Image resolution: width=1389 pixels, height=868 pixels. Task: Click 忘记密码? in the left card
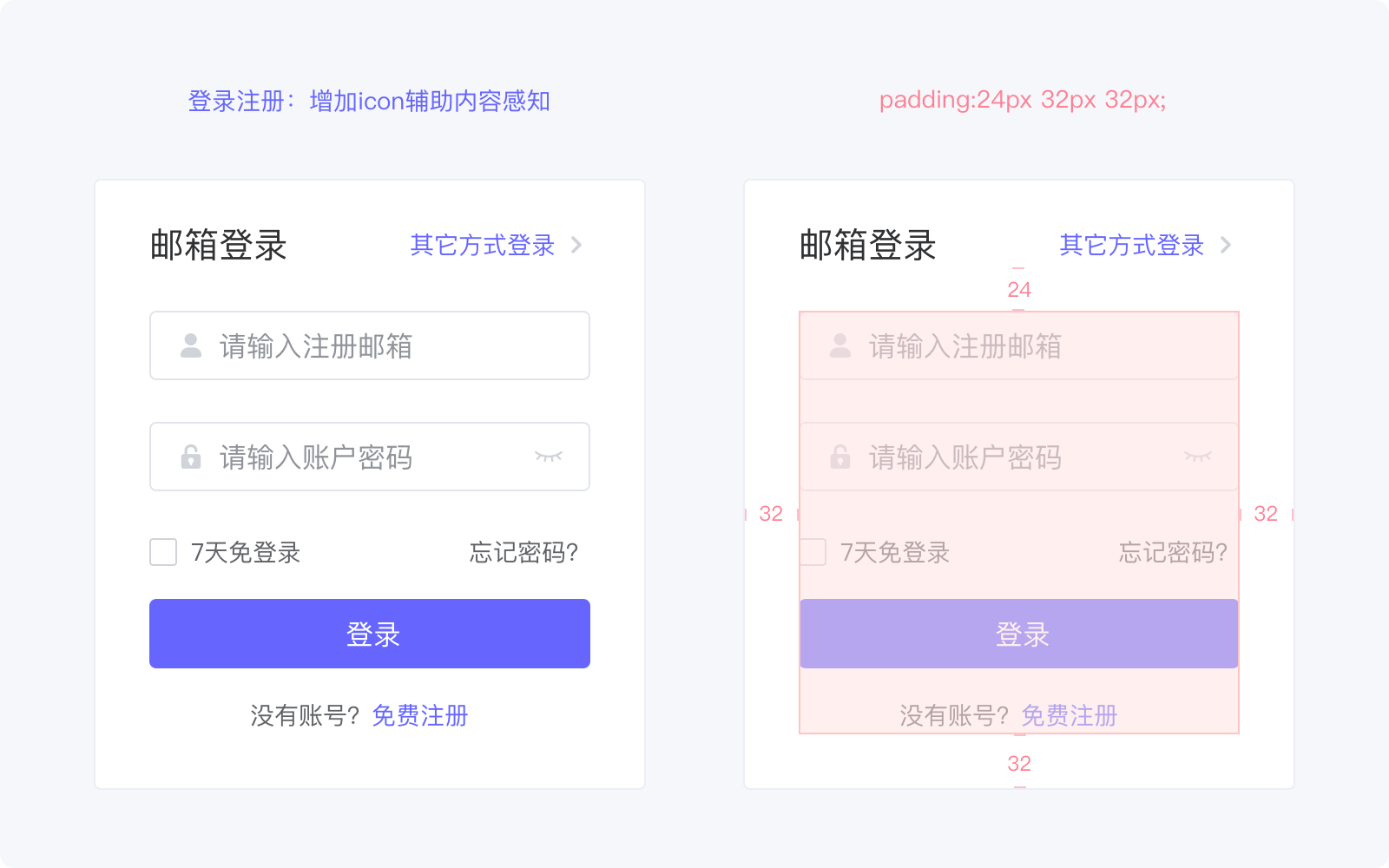523,552
